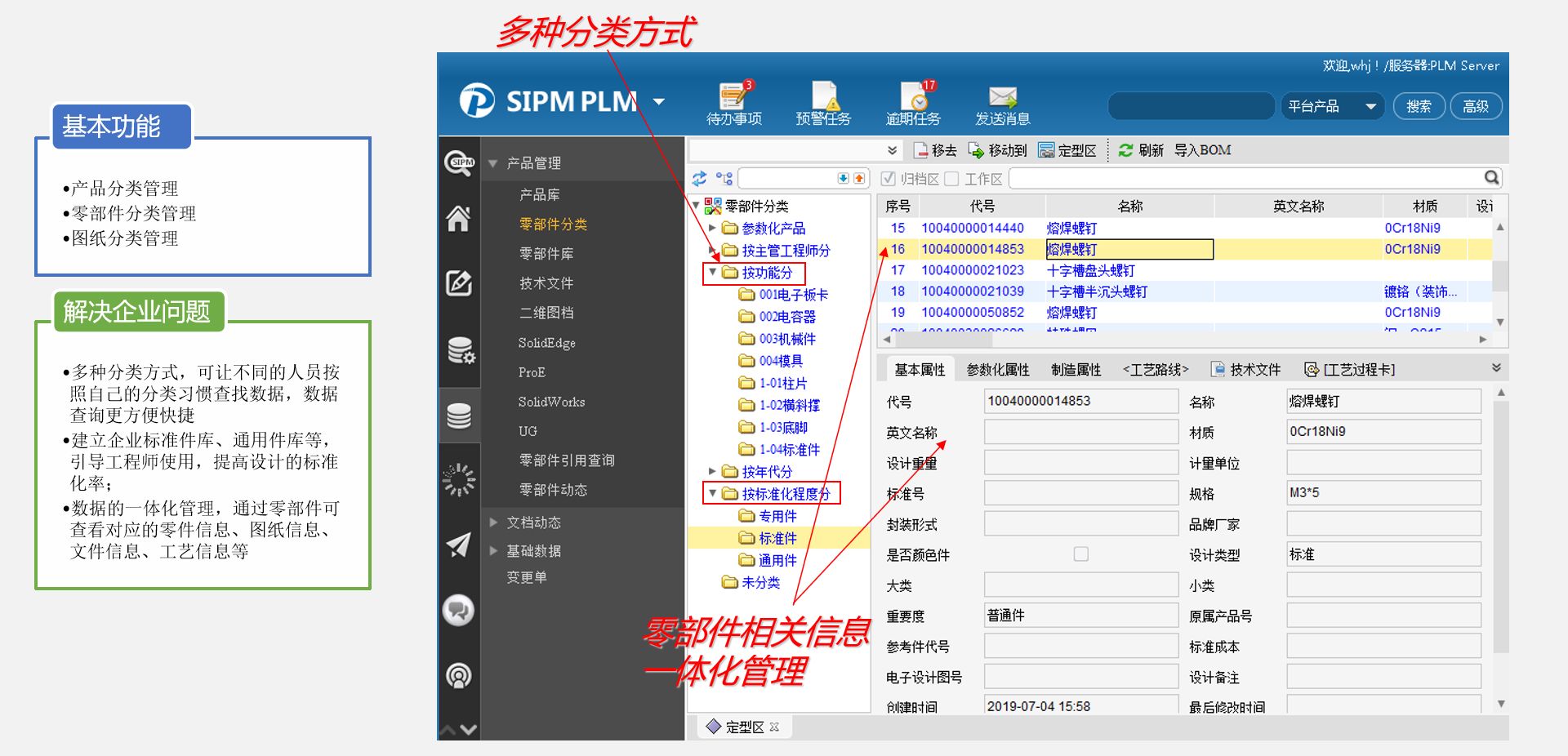Click the magnifier icon in search field
This screenshot has height=756, width=1568.
click(1491, 178)
